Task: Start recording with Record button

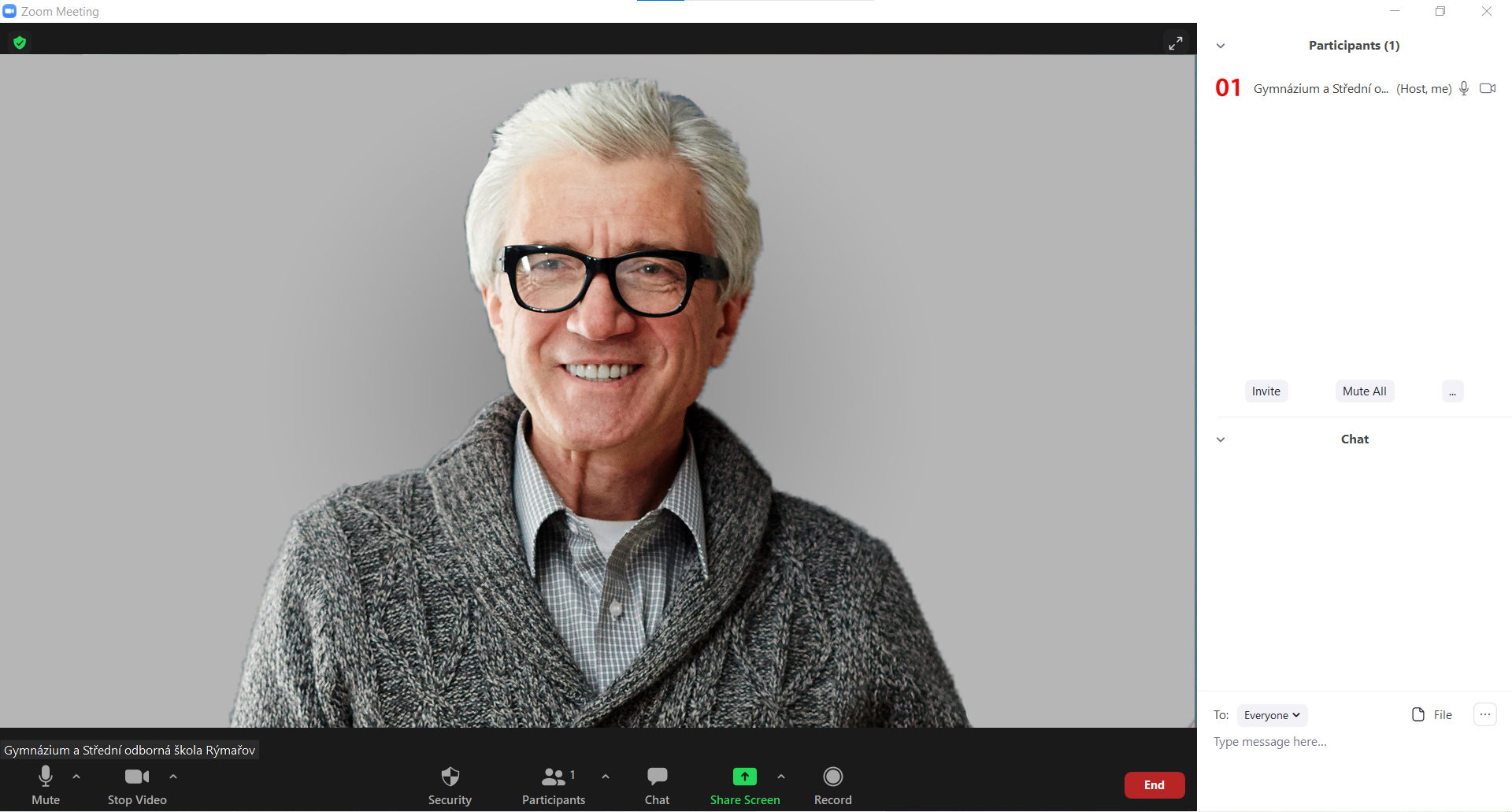Action: 833,785
